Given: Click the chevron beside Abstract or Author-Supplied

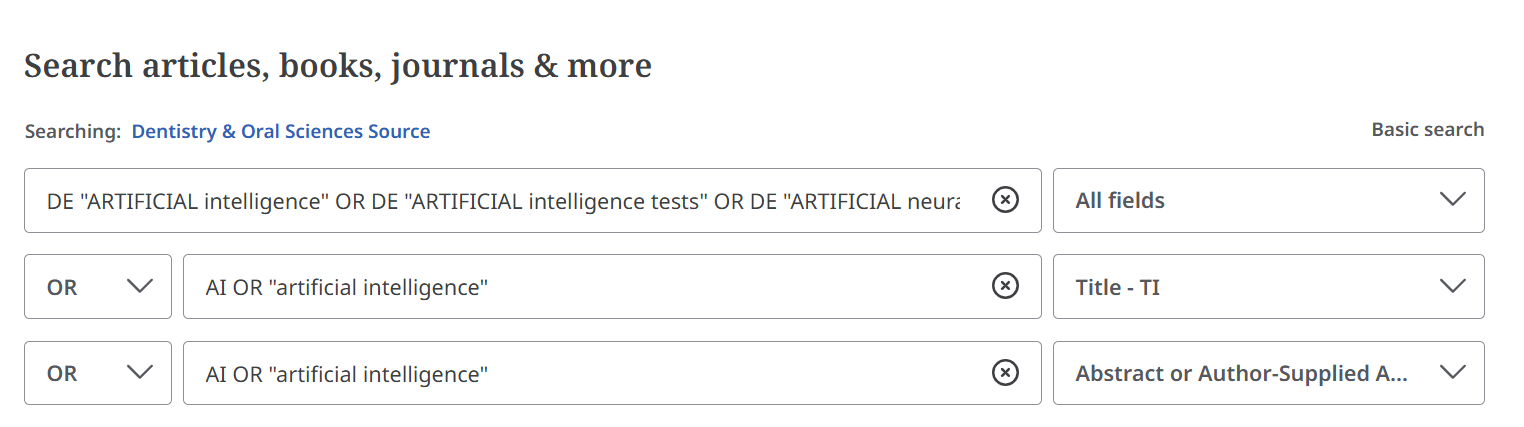Looking at the screenshot, I should point(1452,373).
